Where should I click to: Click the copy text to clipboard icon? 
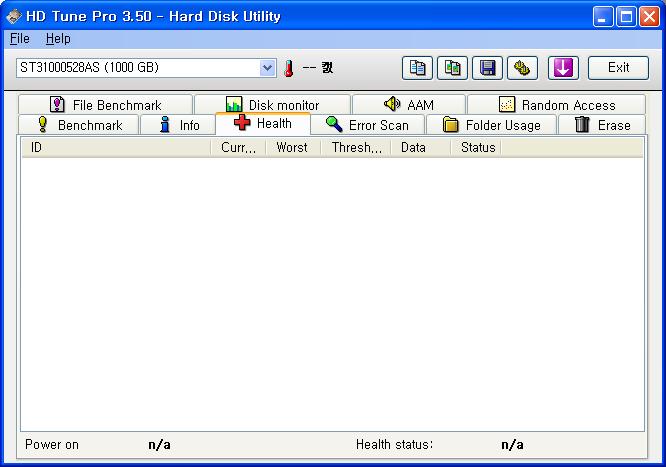pos(419,68)
